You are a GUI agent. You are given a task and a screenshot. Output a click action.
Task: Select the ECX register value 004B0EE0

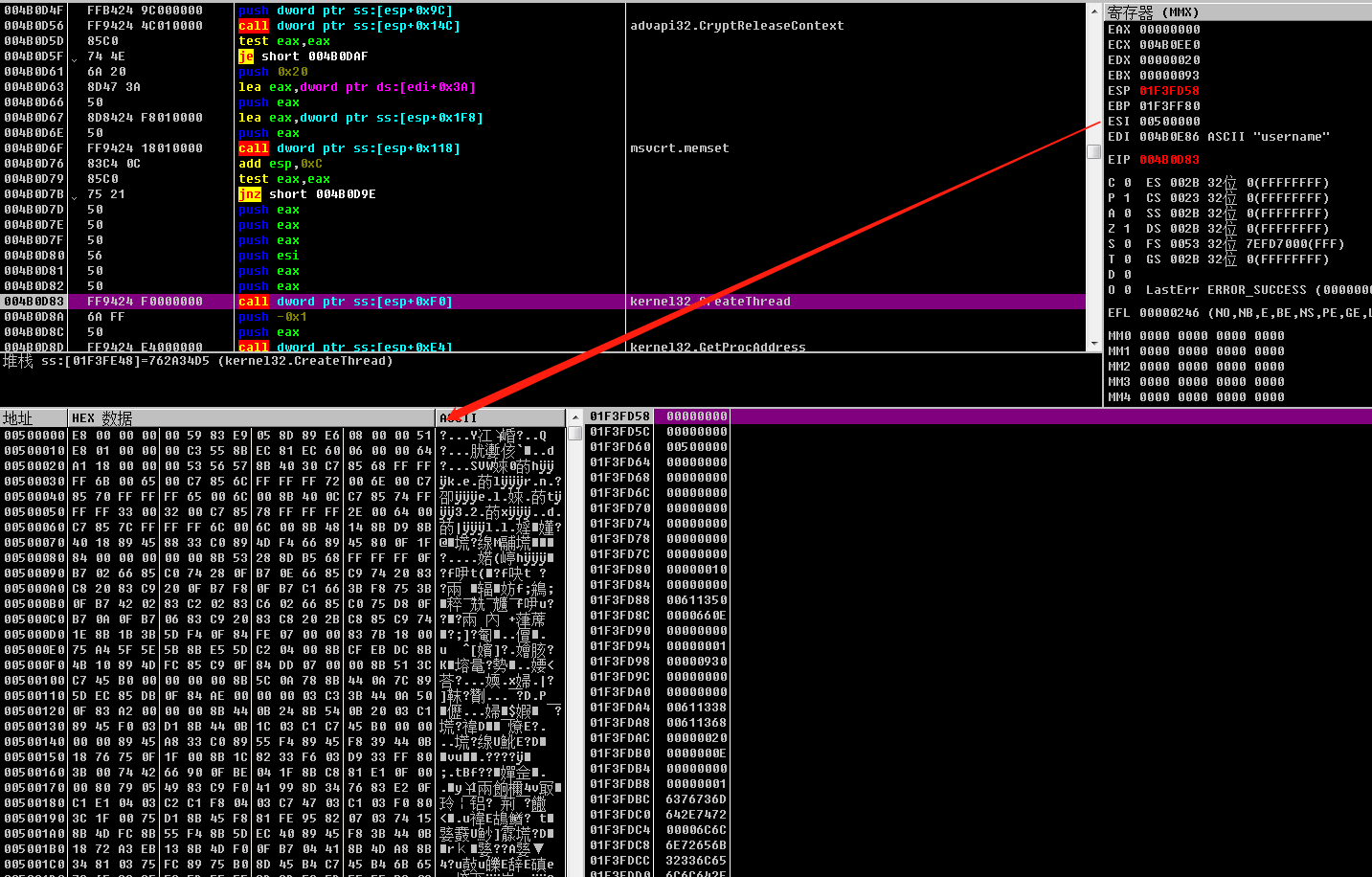point(1170,45)
